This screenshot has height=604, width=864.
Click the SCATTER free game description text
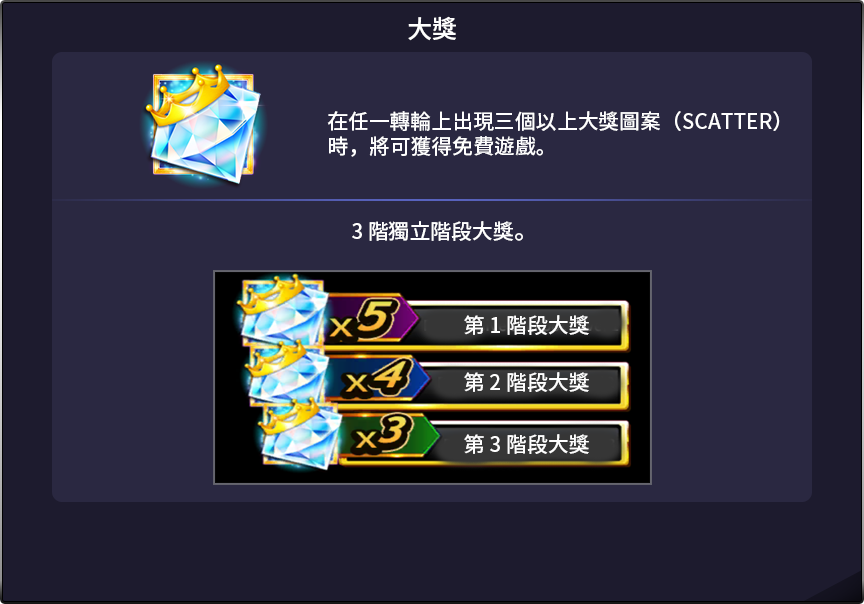554,134
